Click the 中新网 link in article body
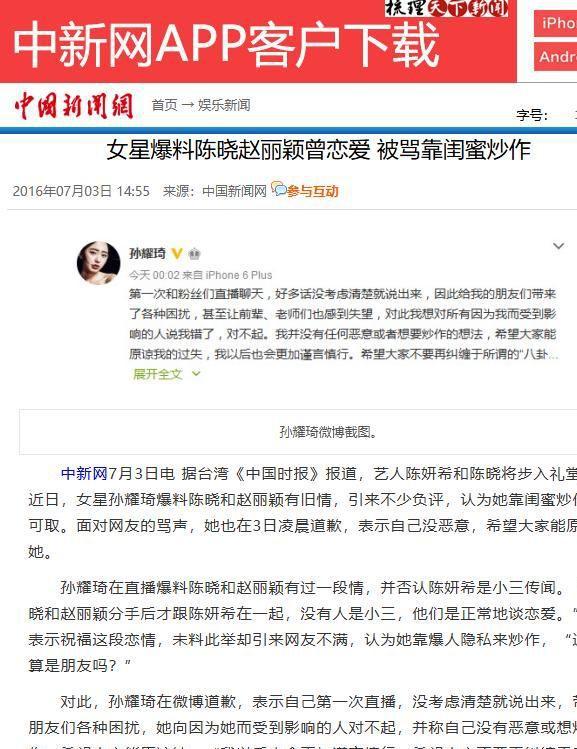Image resolution: width=577 pixels, height=749 pixels. [84, 473]
